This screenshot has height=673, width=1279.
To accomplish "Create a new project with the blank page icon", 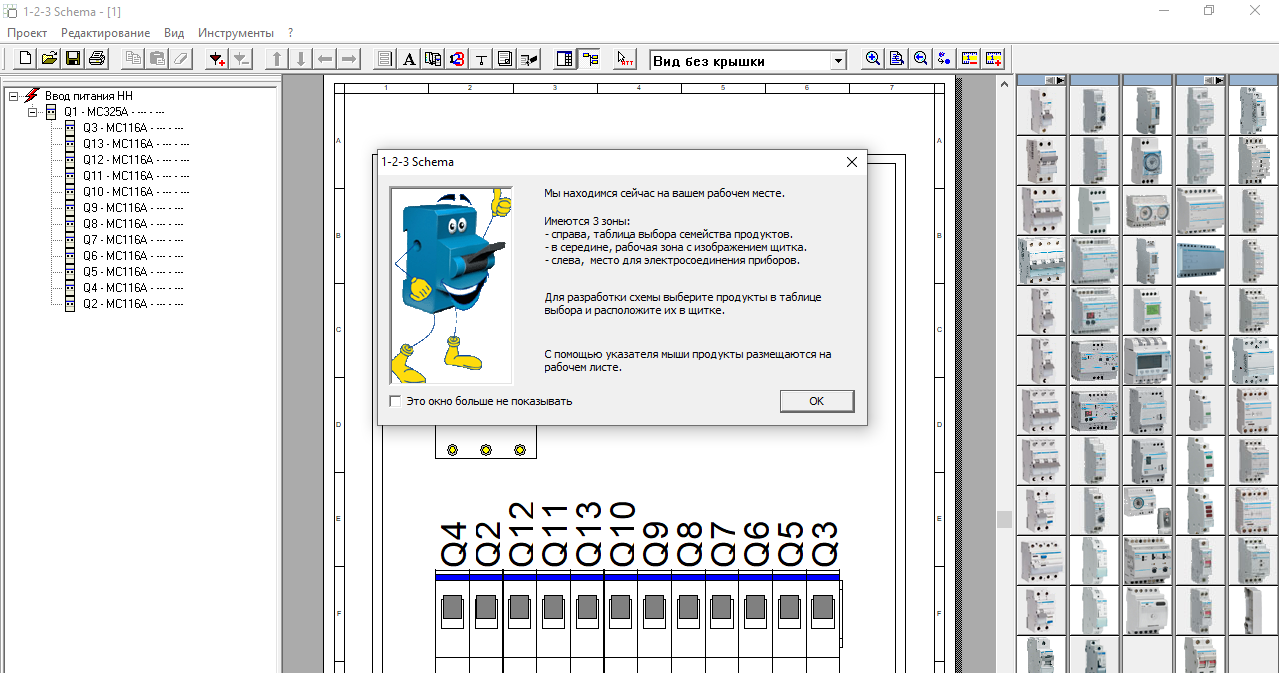I will [26, 59].
